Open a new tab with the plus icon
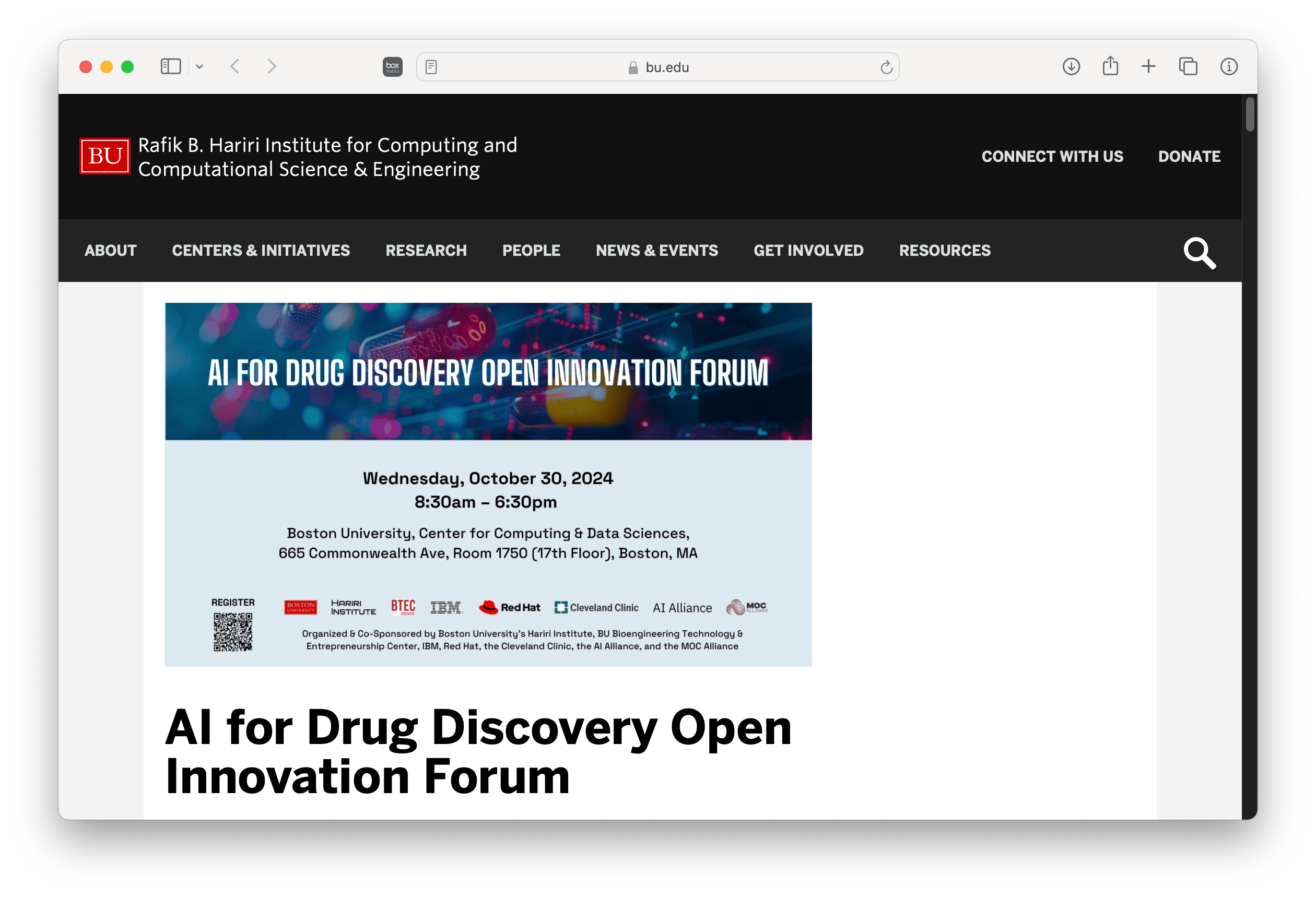The image size is (1316, 897). (x=1149, y=66)
